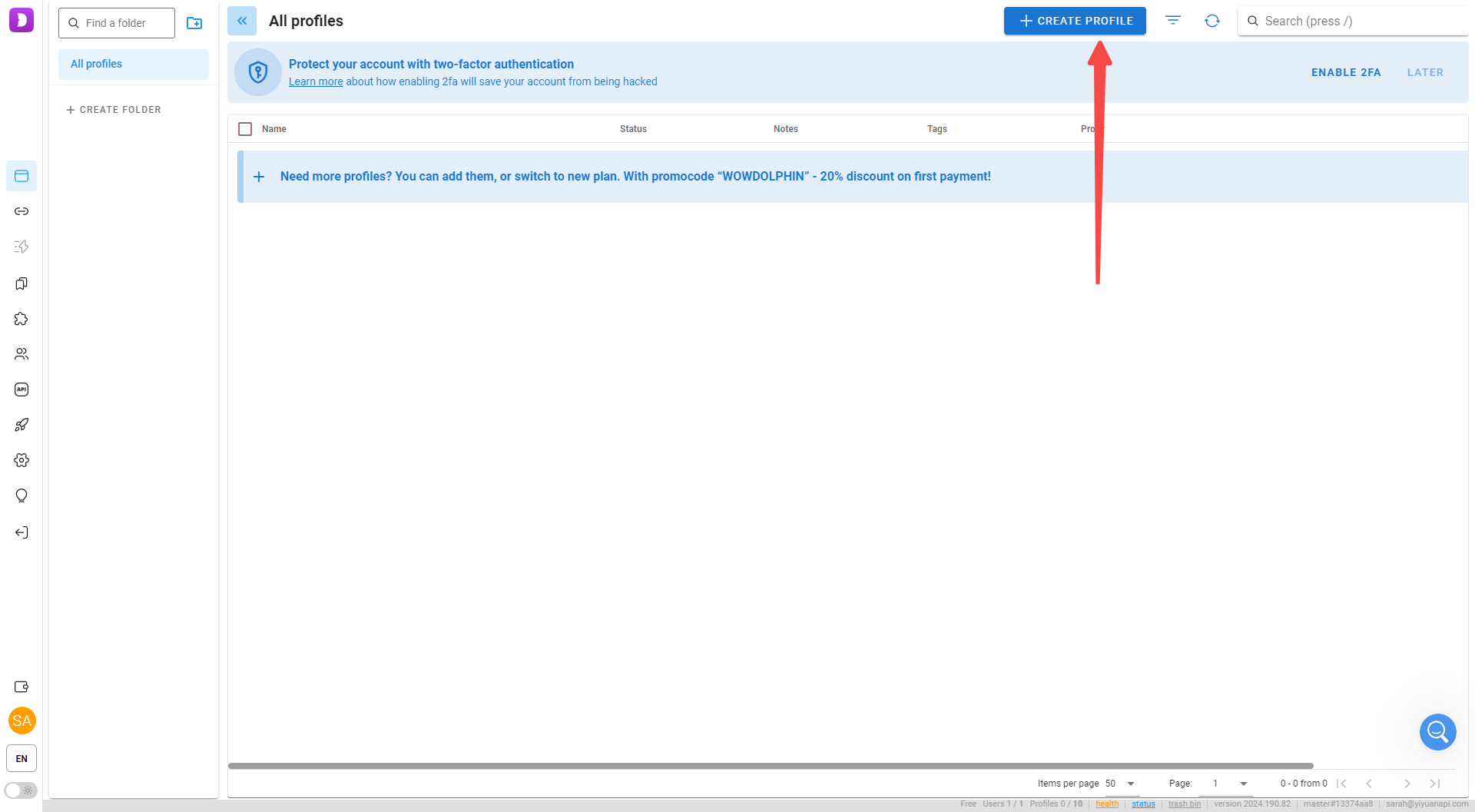Focus the Find a folder field
Viewport: 1475px width, 812px height.
tap(117, 23)
